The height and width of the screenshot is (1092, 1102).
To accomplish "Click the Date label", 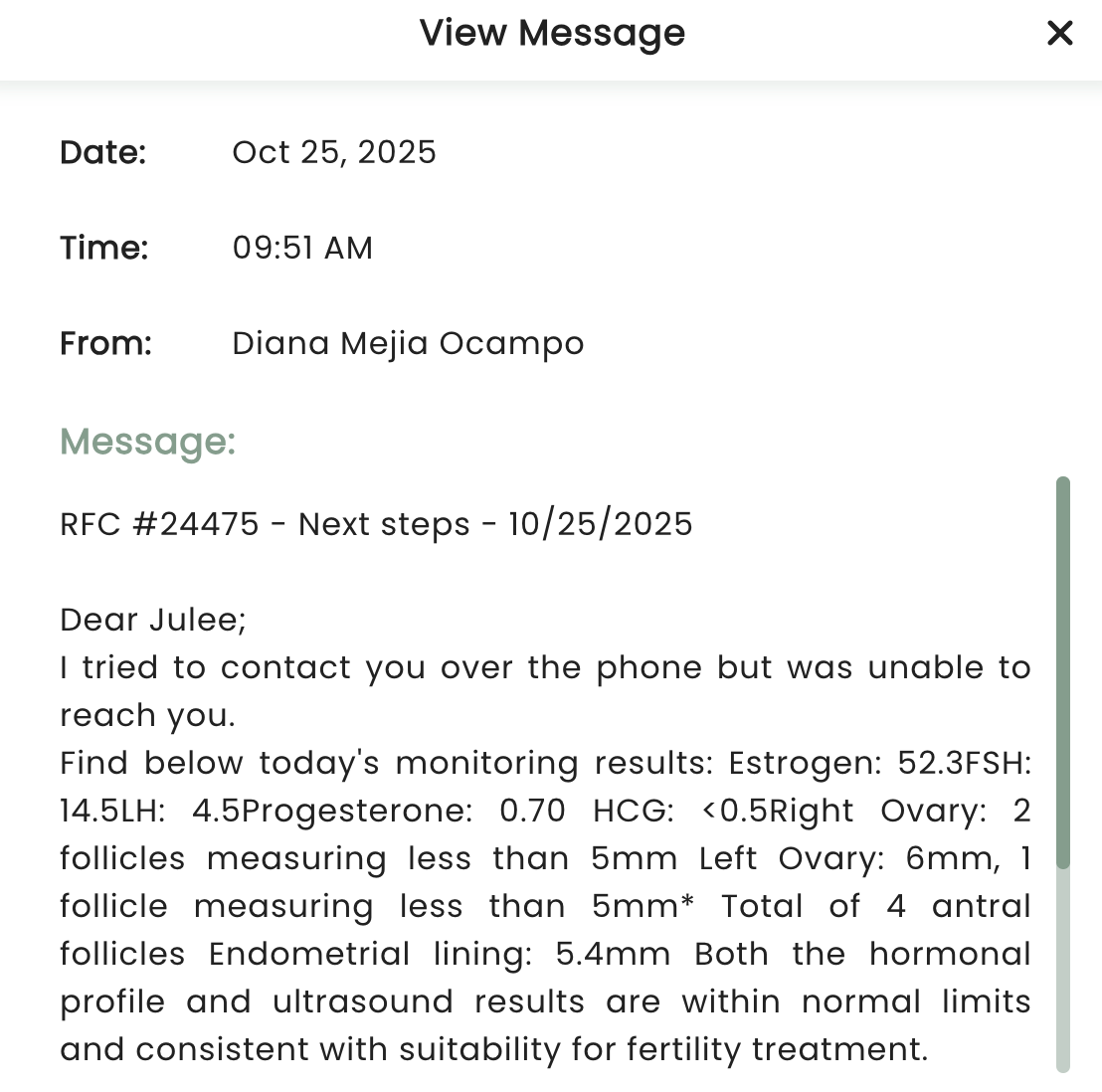I will 102,152.
